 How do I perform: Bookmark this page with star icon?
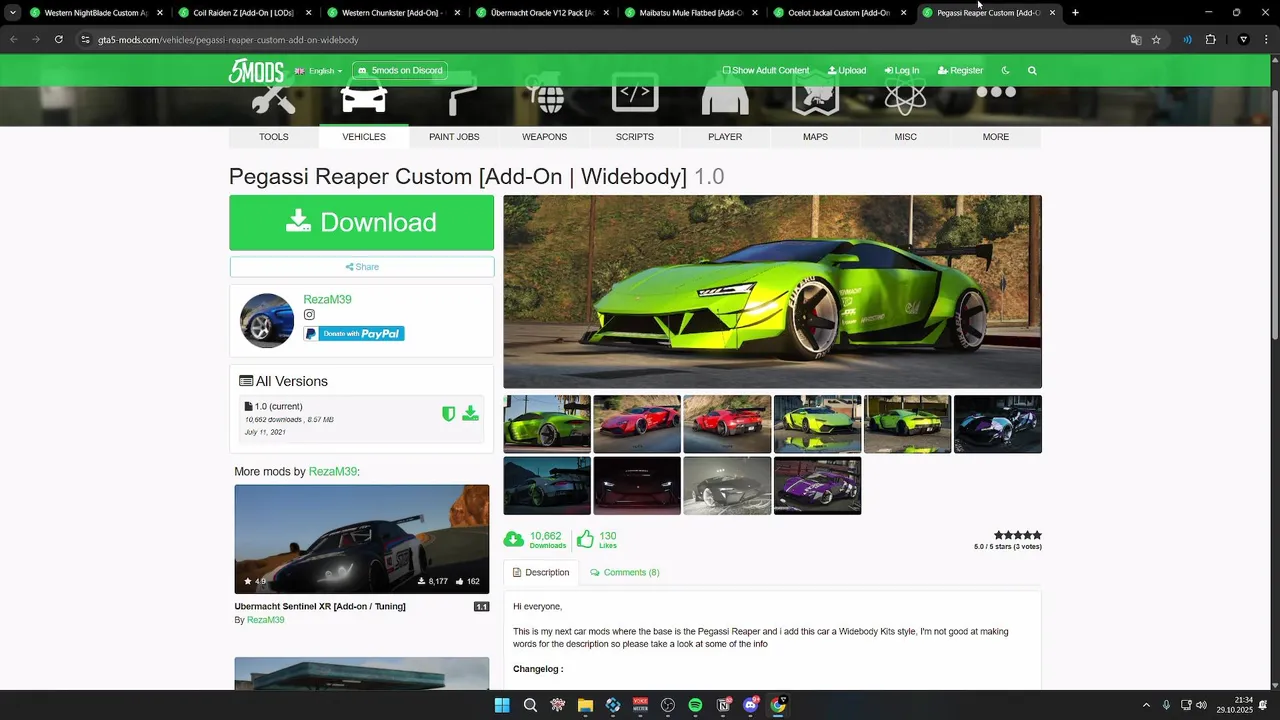point(1156,40)
